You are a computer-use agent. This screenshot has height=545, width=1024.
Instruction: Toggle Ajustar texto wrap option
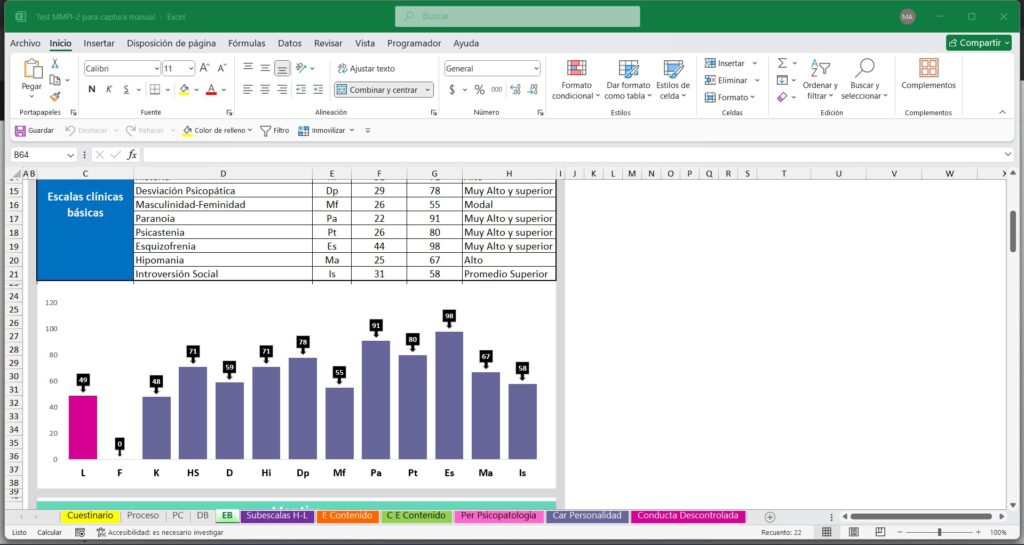pos(366,68)
